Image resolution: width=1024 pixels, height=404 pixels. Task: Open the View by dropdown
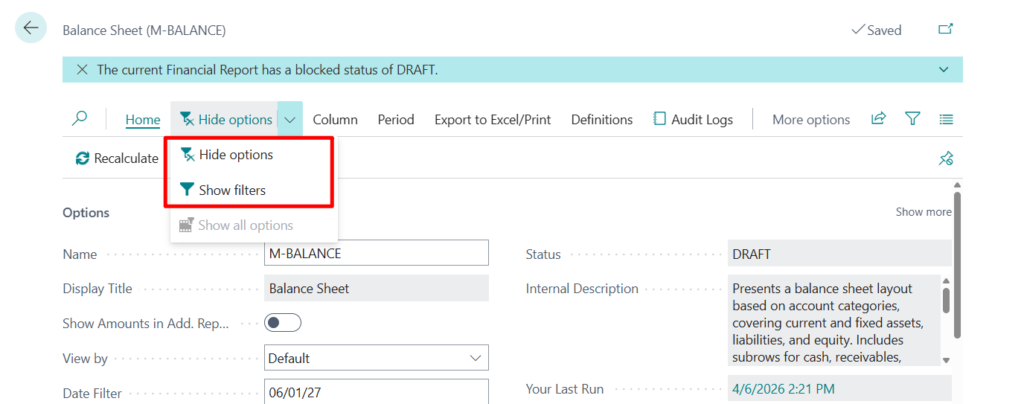[377, 358]
